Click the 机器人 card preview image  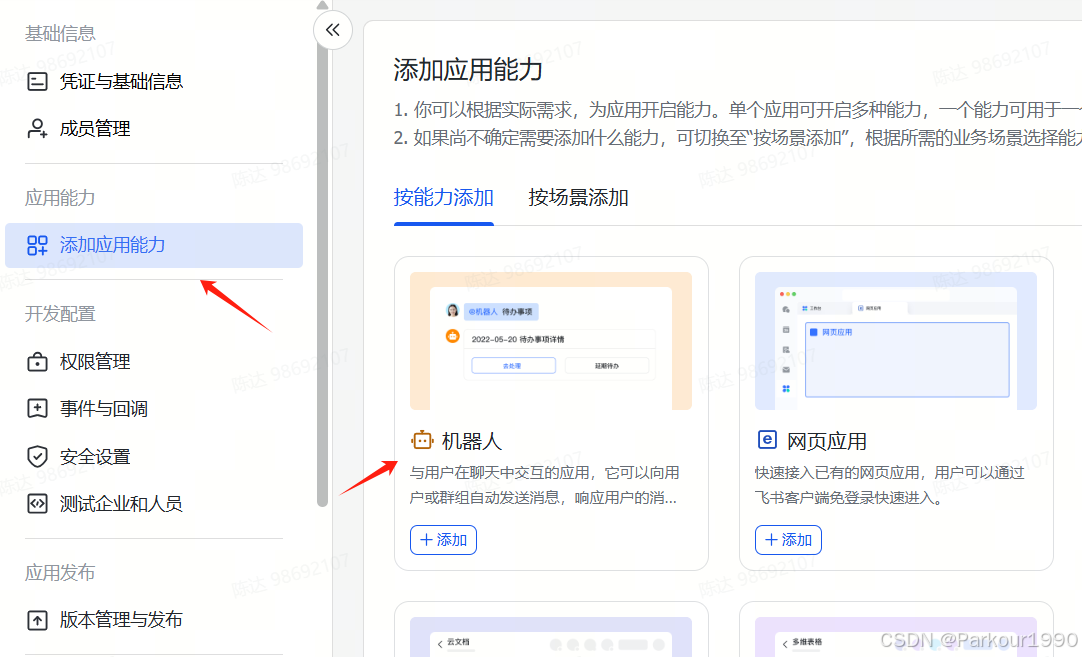551,341
